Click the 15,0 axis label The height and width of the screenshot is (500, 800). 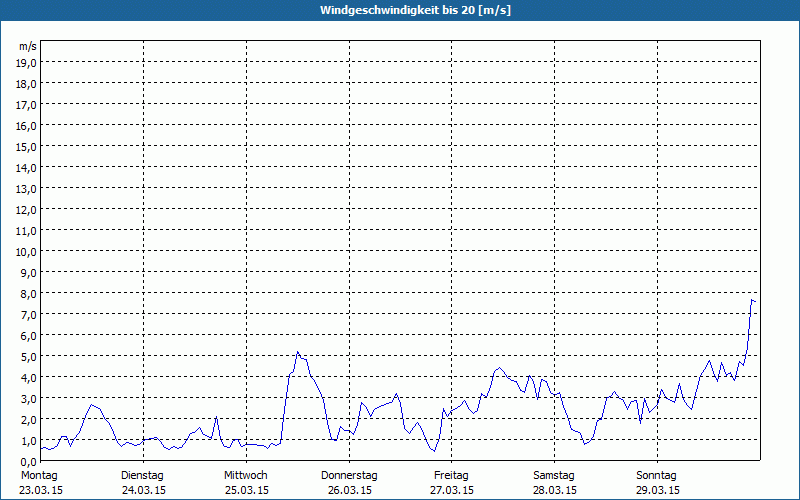tap(27, 146)
